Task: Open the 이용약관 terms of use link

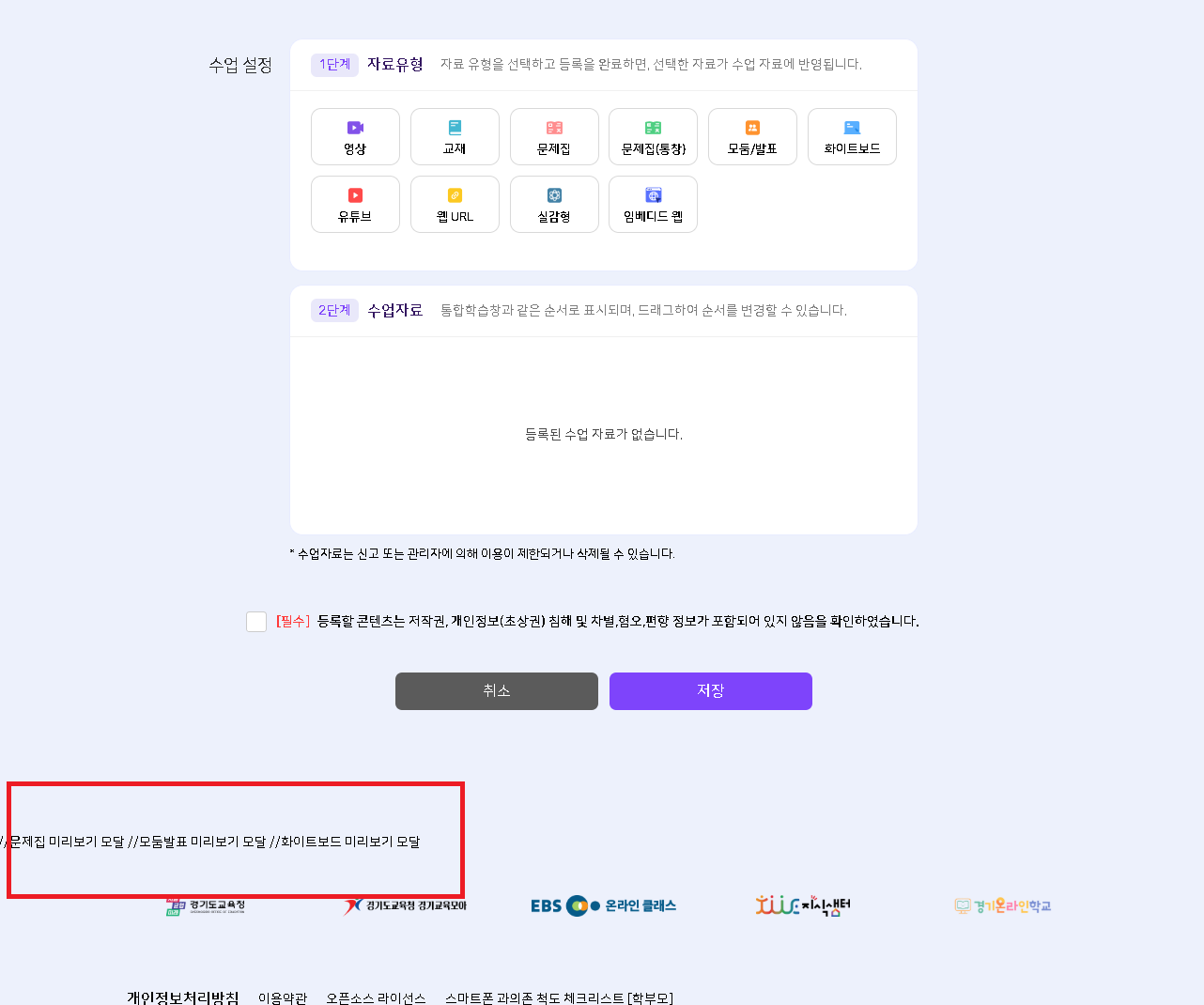Action: (283, 998)
